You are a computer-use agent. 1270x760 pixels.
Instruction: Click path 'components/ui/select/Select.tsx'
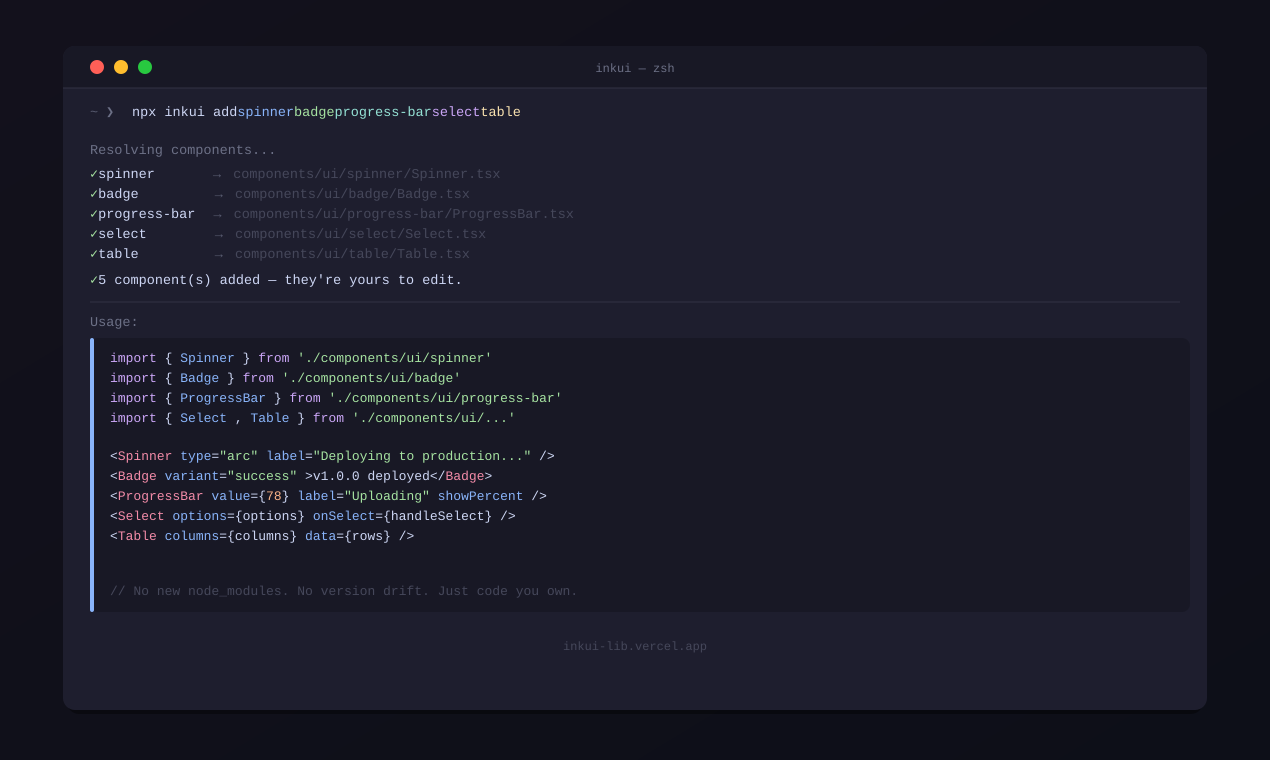tap(360, 234)
